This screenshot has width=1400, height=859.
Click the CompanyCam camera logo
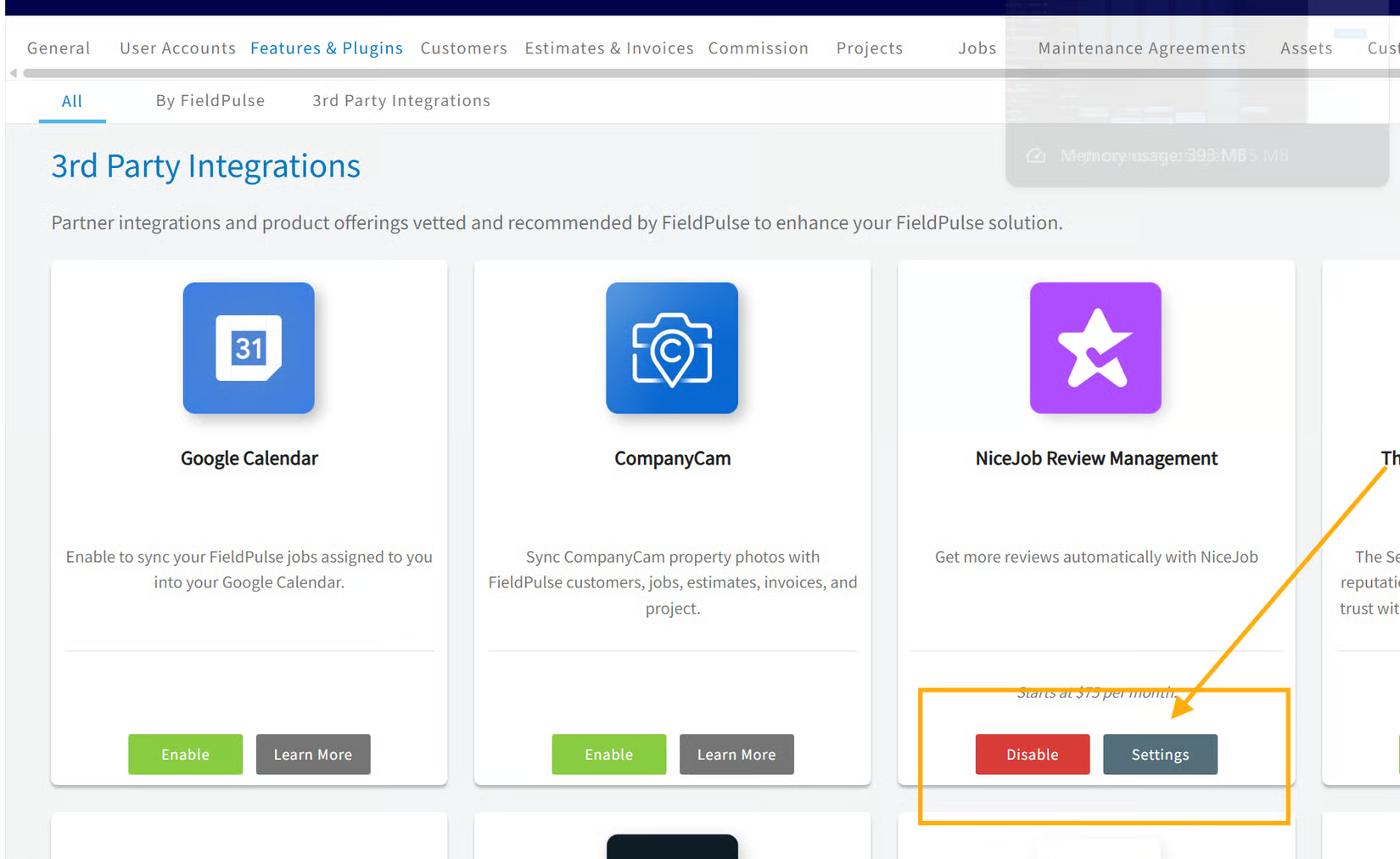point(672,348)
